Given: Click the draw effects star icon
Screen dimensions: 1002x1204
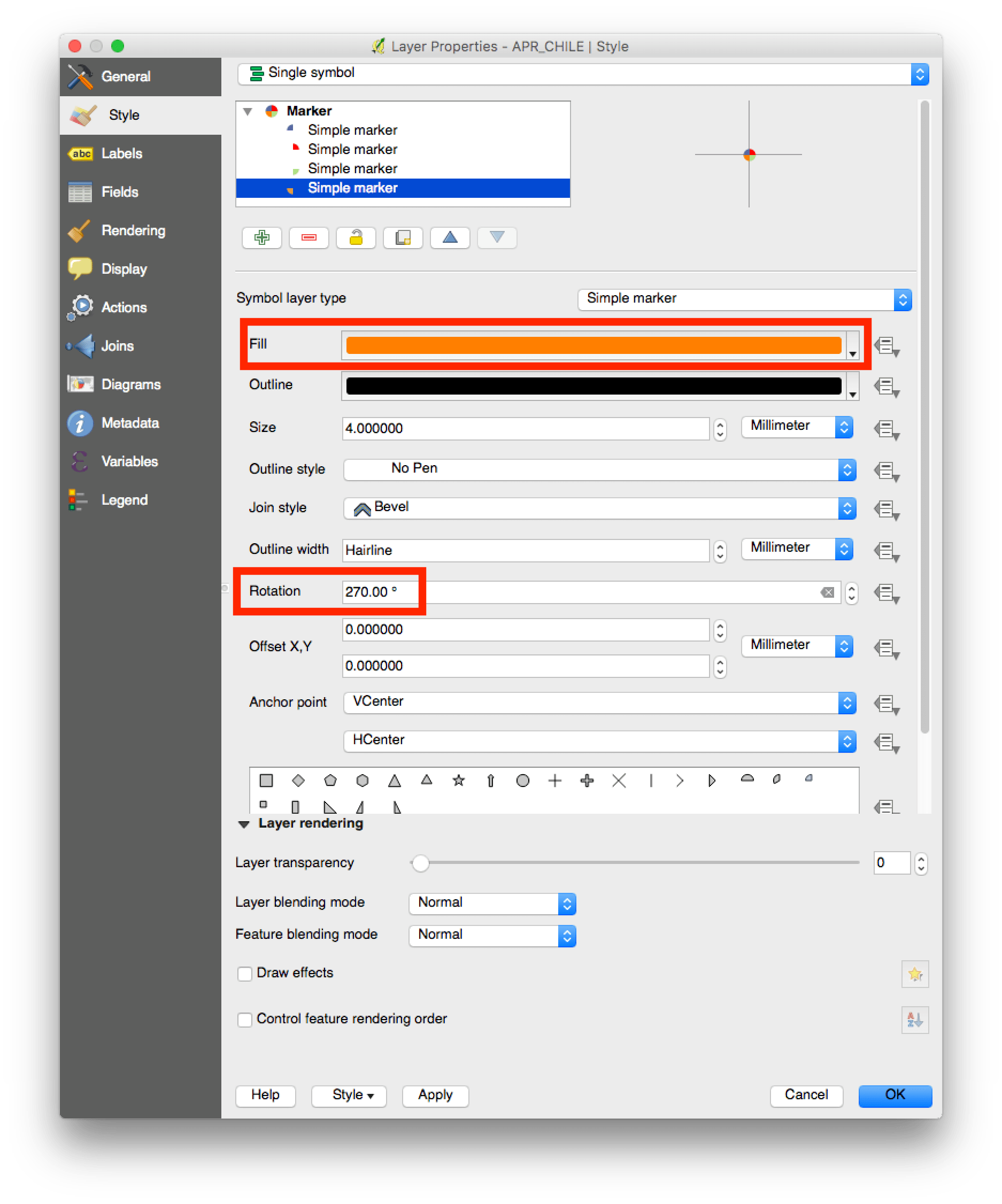Looking at the screenshot, I should pyautogui.click(x=915, y=974).
